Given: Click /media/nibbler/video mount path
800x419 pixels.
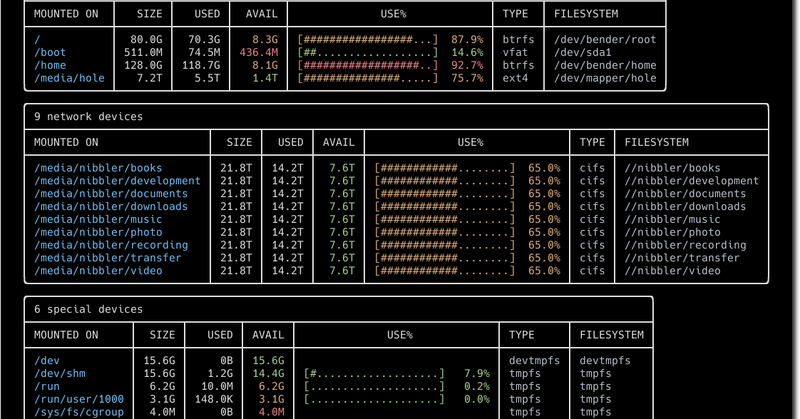Looking at the screenshot, I should coord(98,270).
